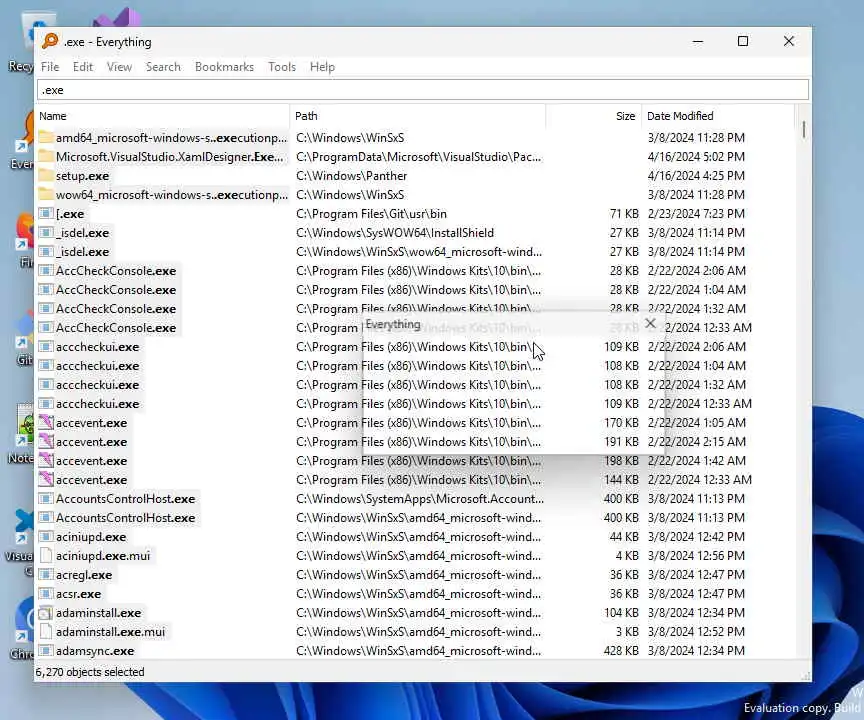Click the Everything magnifier icon in title bar
The width and height of the screenshot is (864, 720).
tap(50, 41)
